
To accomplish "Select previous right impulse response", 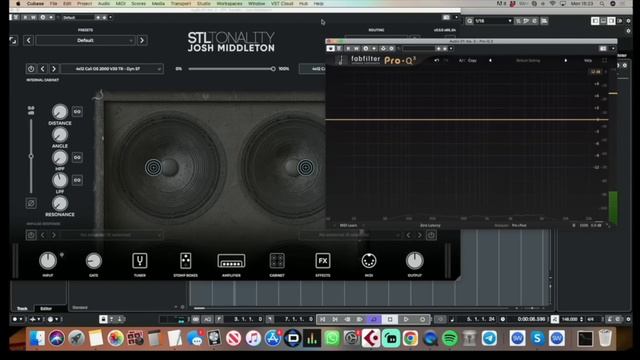I will (409, 235).
